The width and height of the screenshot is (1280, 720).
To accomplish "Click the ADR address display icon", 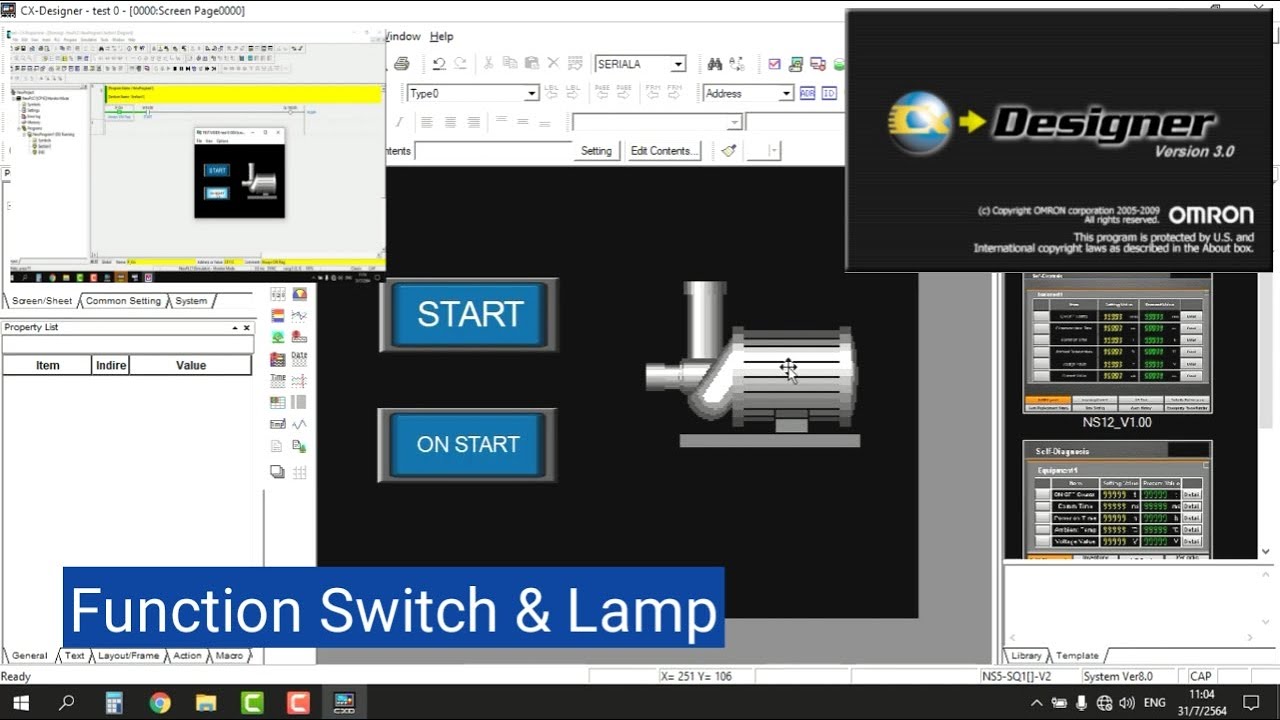I will point(807,93).
